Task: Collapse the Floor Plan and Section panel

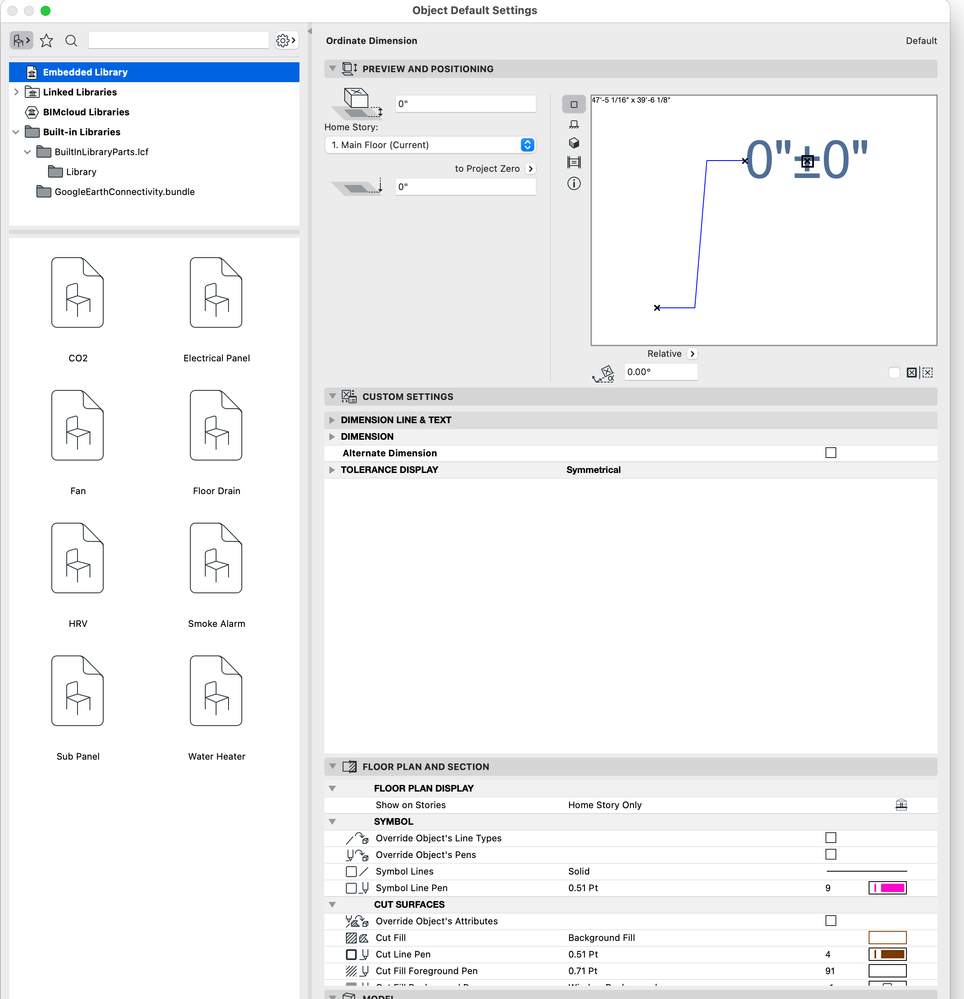Action: 331,766
